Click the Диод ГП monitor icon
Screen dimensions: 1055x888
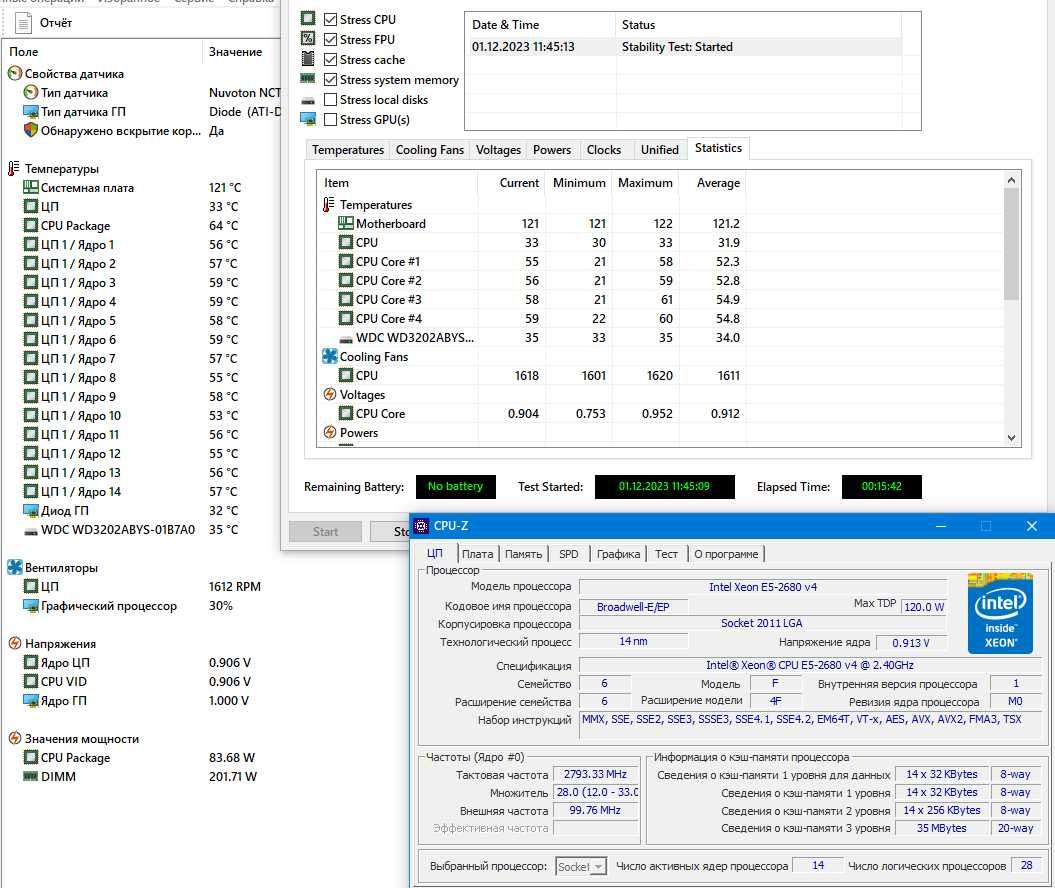pos(30,510)
